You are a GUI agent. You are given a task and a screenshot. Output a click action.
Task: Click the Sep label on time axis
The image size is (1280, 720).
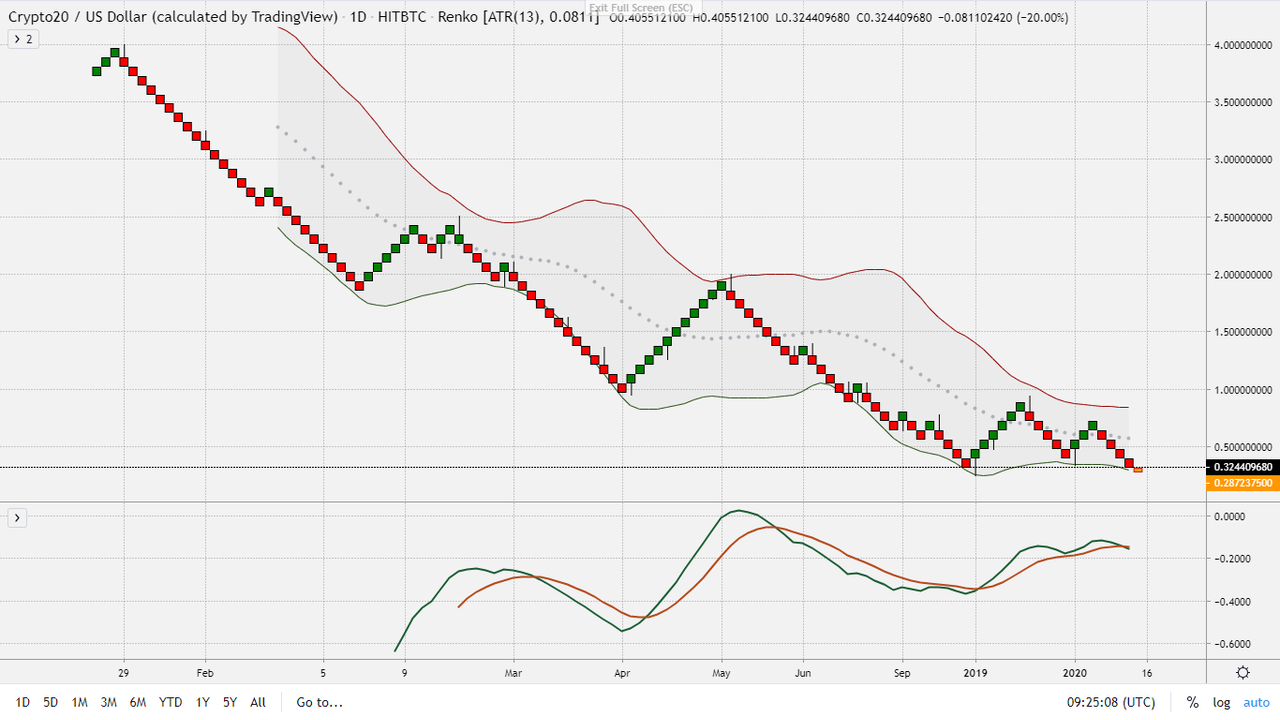pyautogui.click(x=902, y=673)
